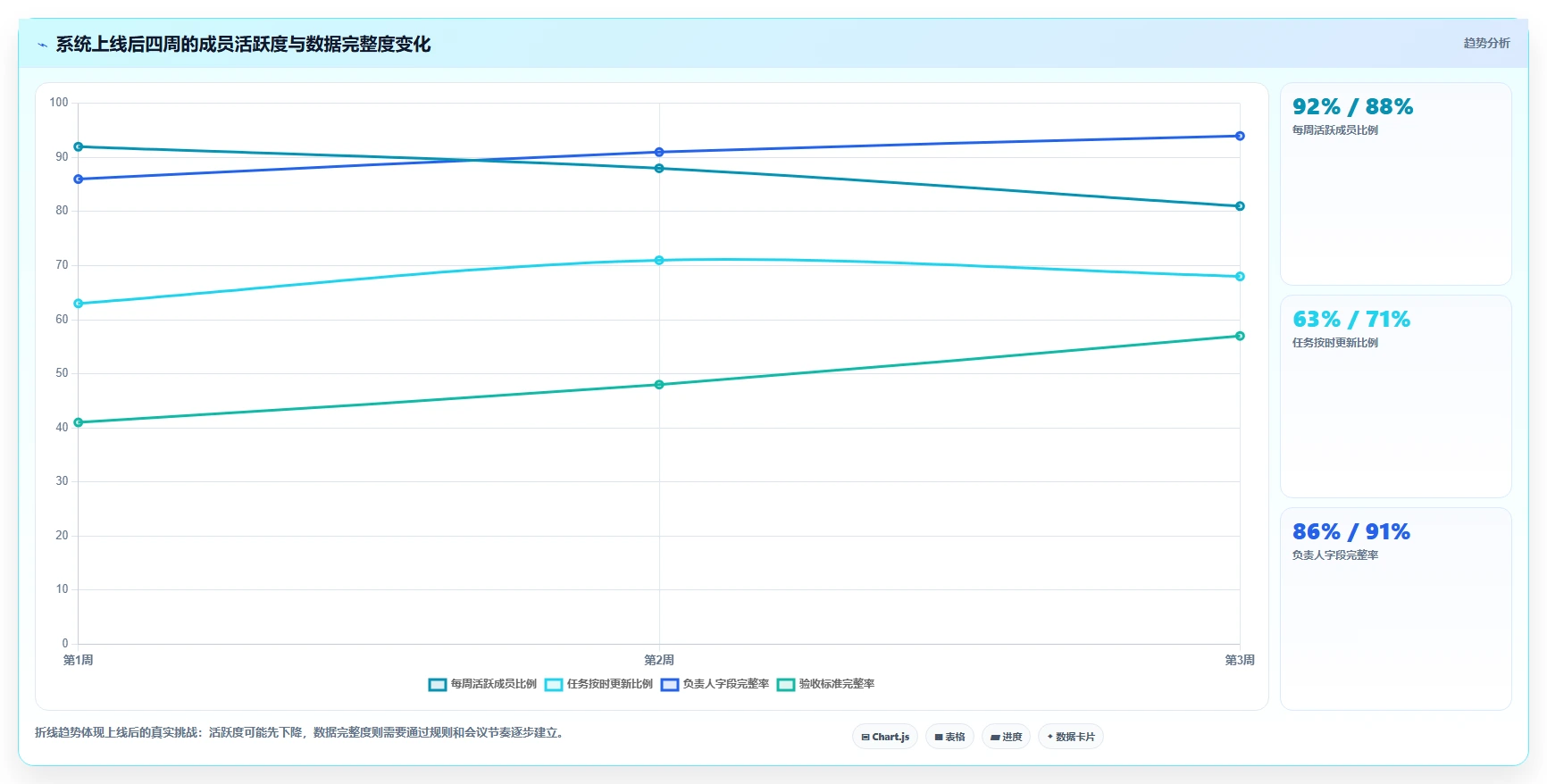Screen dimensions: 1547x784
Task: Click the 第2周 point of the 验收标准完整率 line at 48
Action: click(x=659, y=385)
